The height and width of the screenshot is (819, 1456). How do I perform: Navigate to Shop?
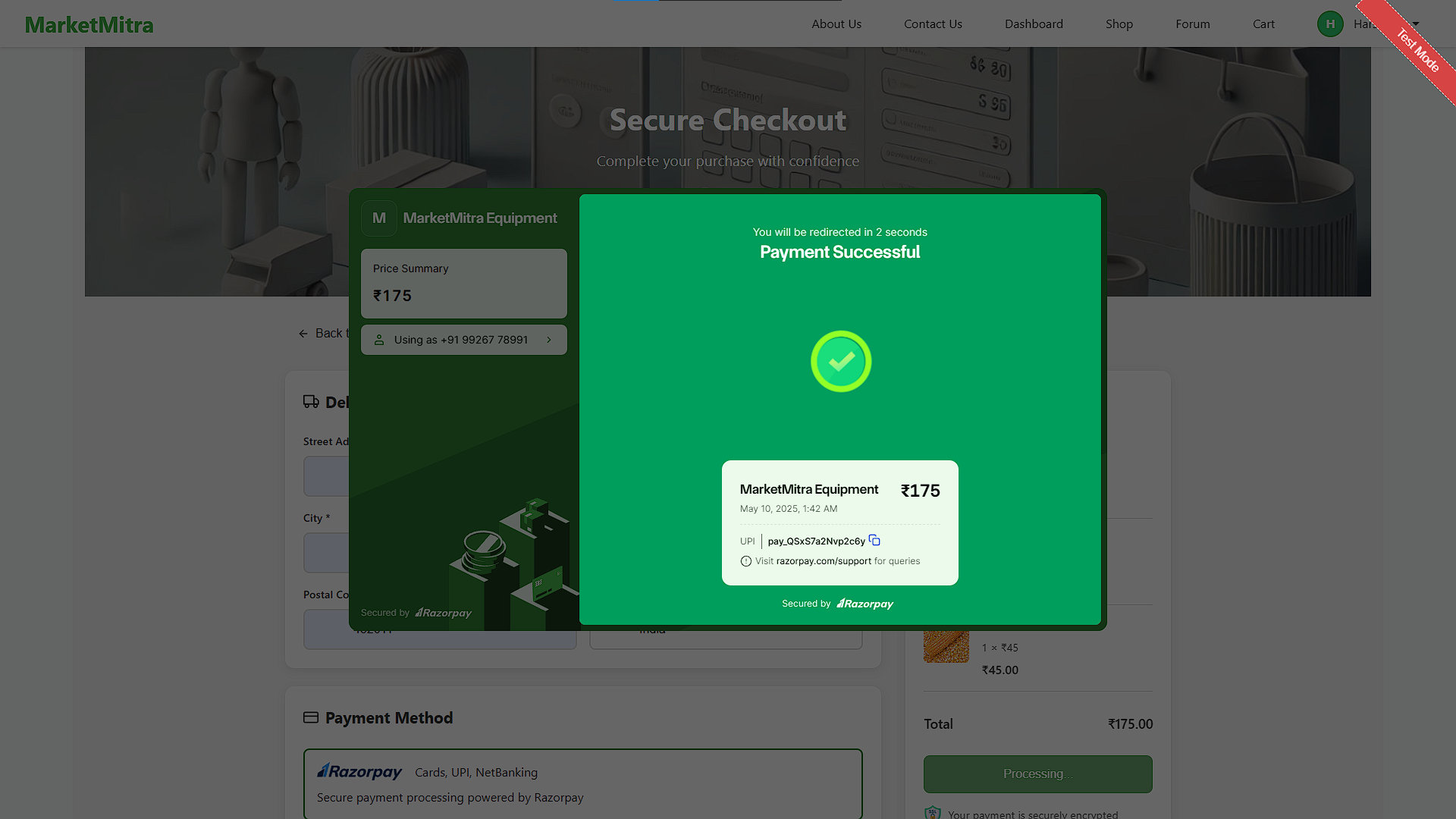1119,24
